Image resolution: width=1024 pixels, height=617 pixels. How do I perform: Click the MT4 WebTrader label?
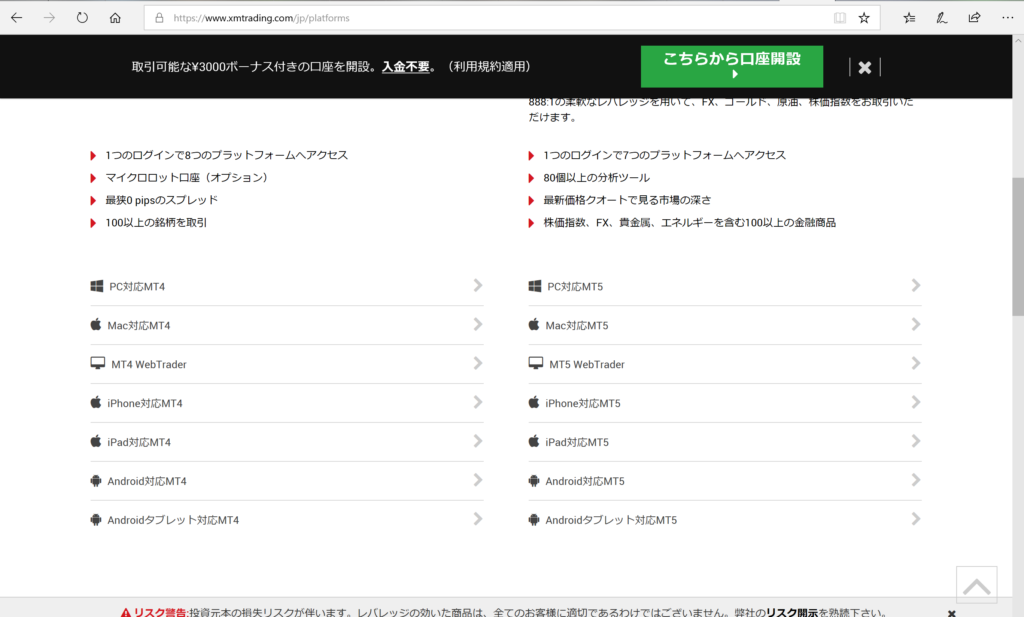(x=149, y=364)
